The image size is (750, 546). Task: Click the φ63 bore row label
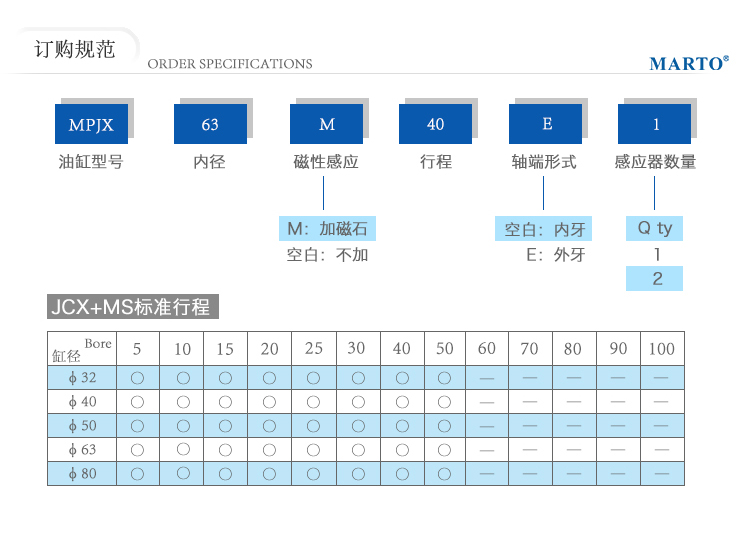(x=83, y=449)
